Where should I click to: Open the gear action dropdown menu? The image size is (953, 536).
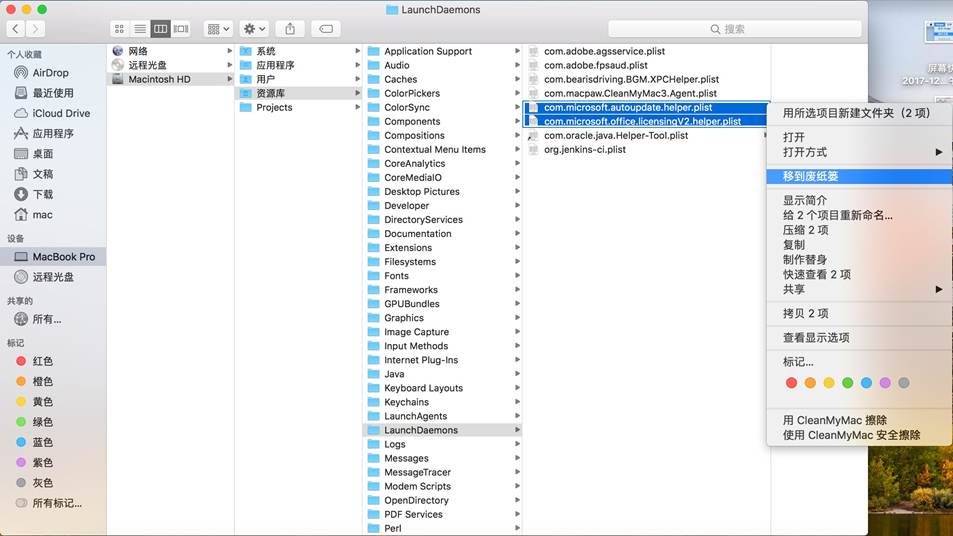coord(255,29)
